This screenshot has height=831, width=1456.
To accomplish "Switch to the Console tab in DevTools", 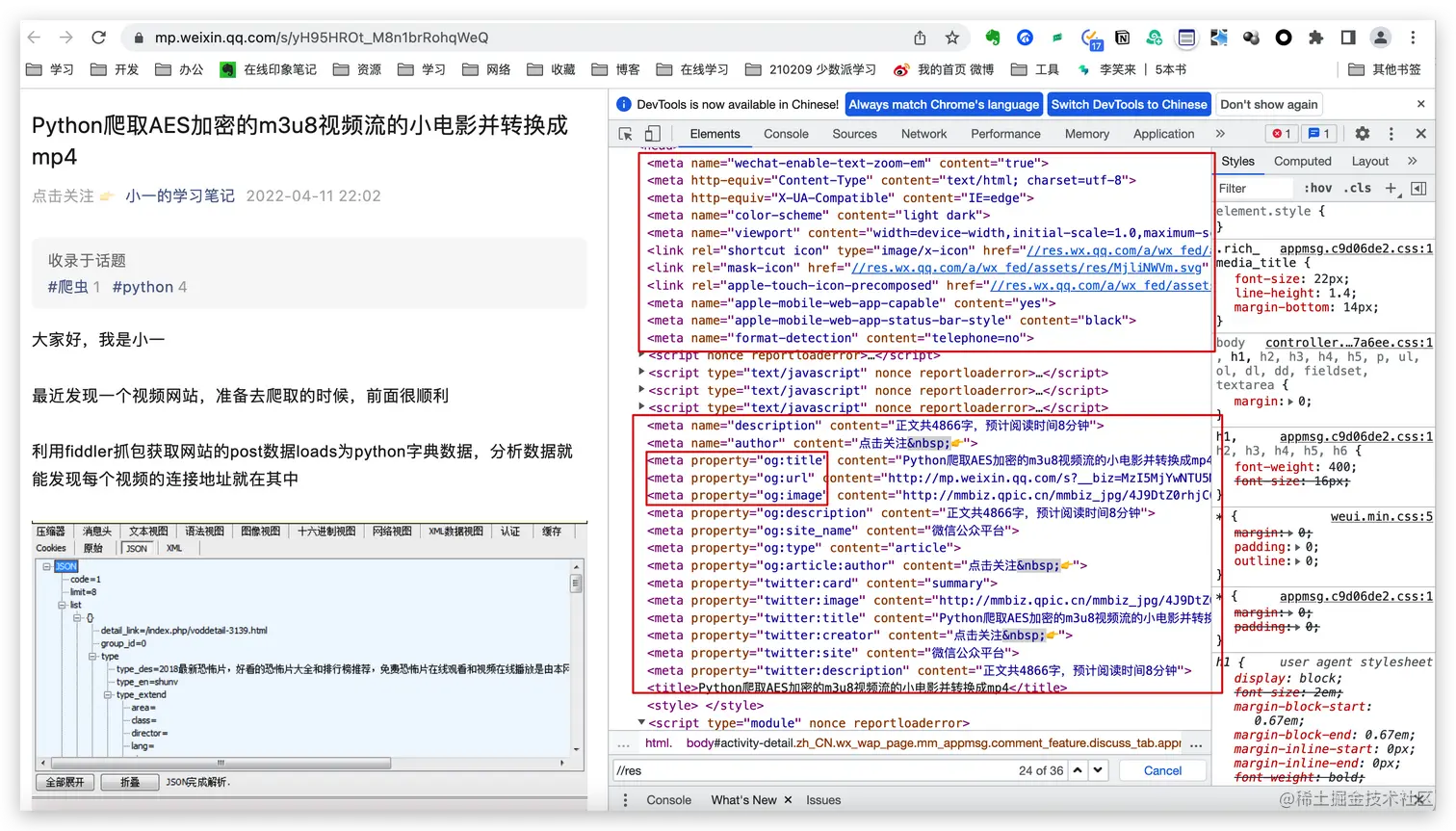I will 786,134.
